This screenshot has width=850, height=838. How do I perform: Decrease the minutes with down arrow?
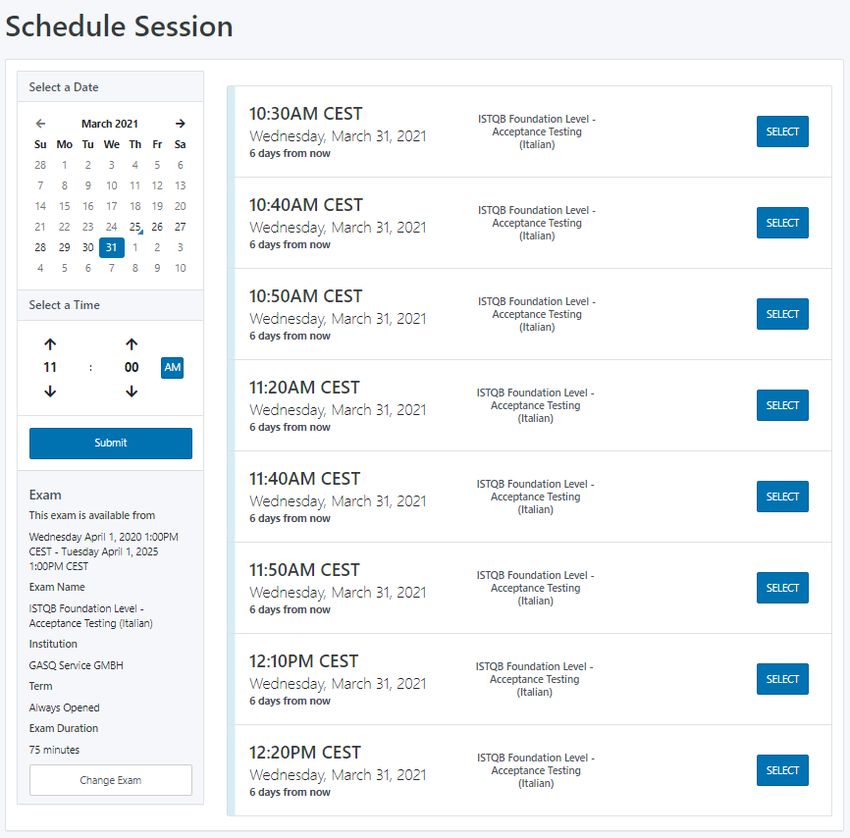click(x=131, y=391)
